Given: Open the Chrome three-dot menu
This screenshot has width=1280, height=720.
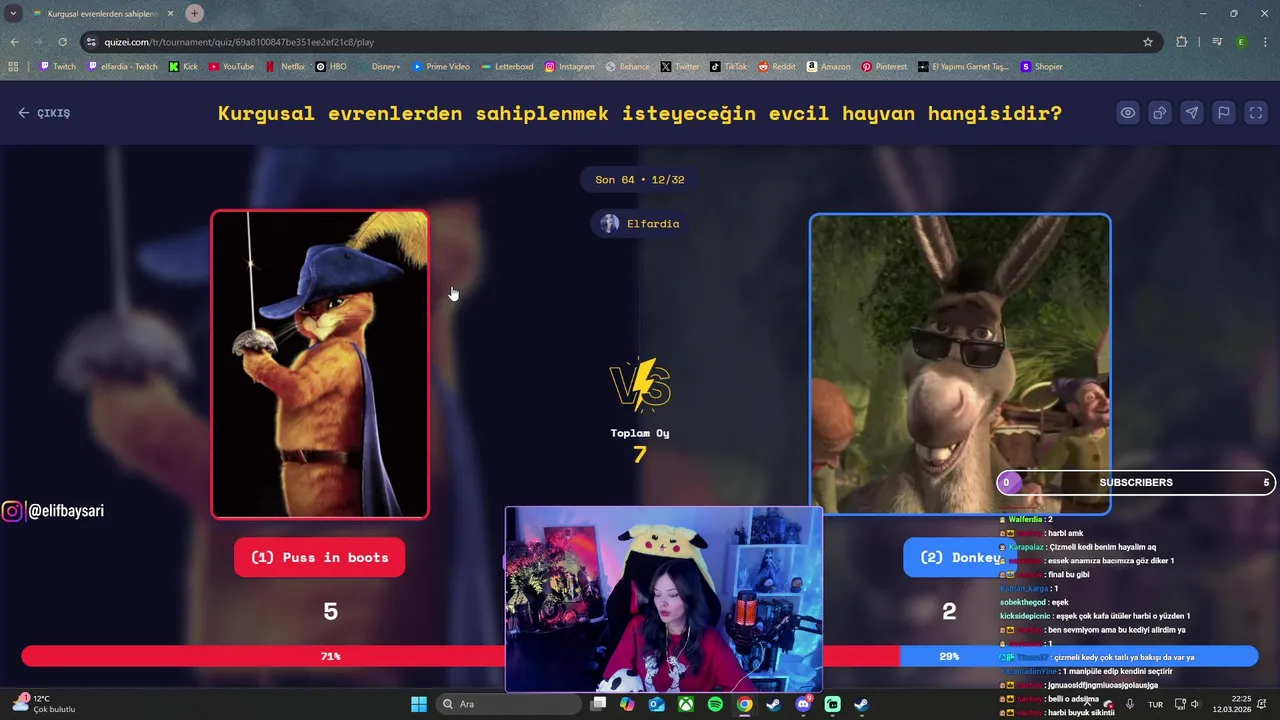Looking at the screenshot, I should [1265, 42].
